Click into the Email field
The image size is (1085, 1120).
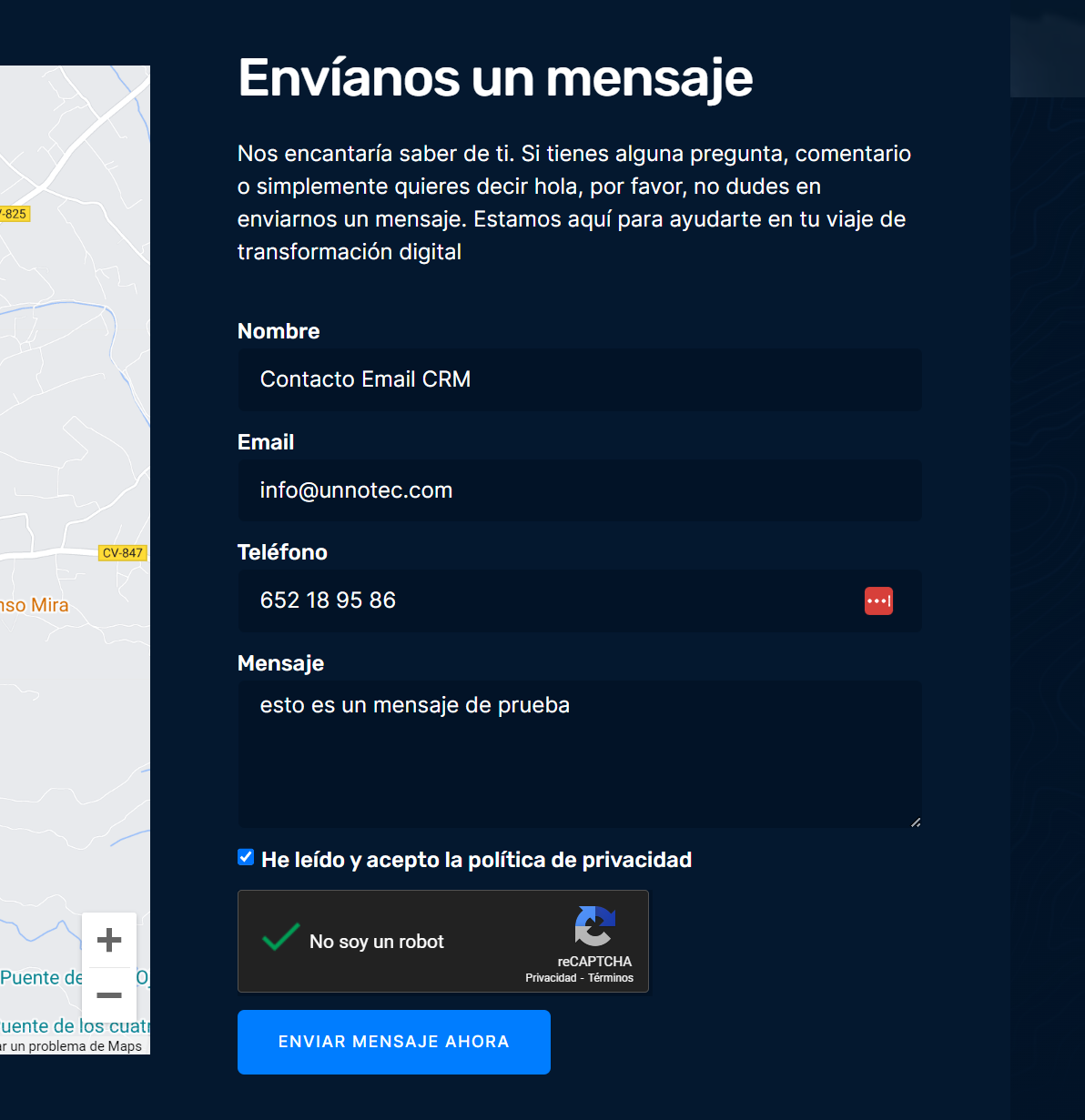click(x=580, y=490)
